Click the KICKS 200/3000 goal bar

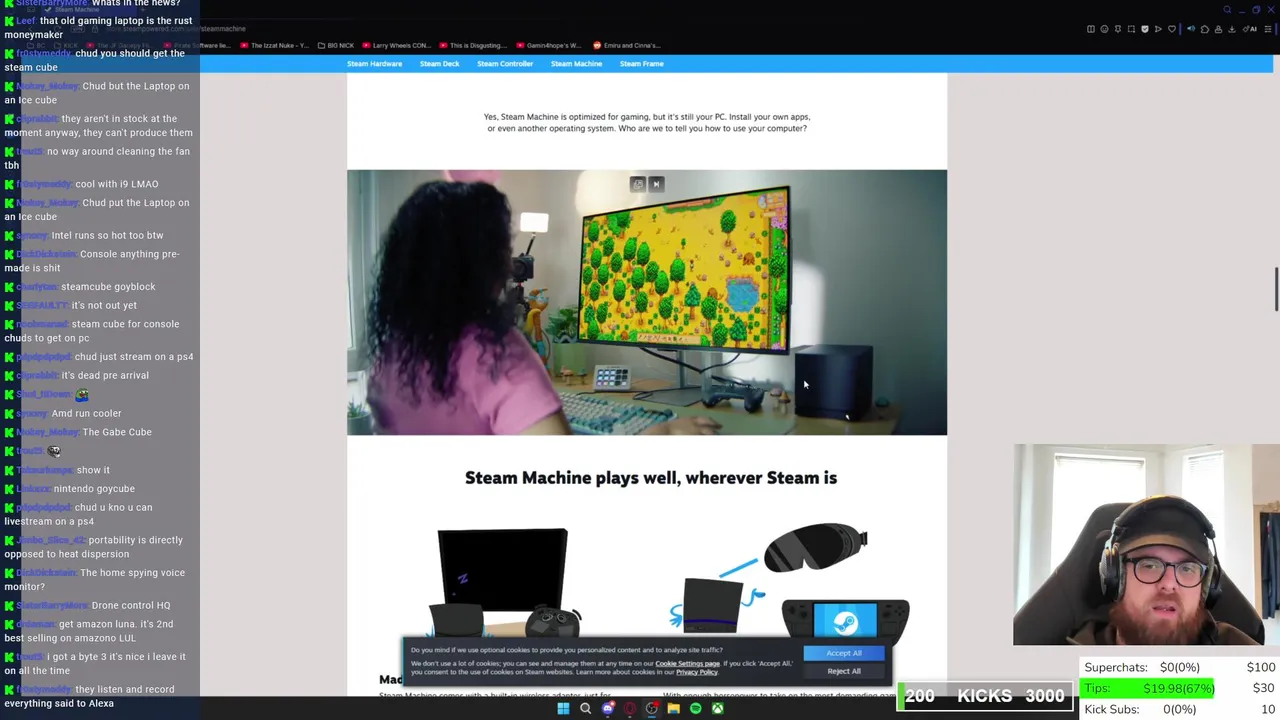[x=984, y=696]
